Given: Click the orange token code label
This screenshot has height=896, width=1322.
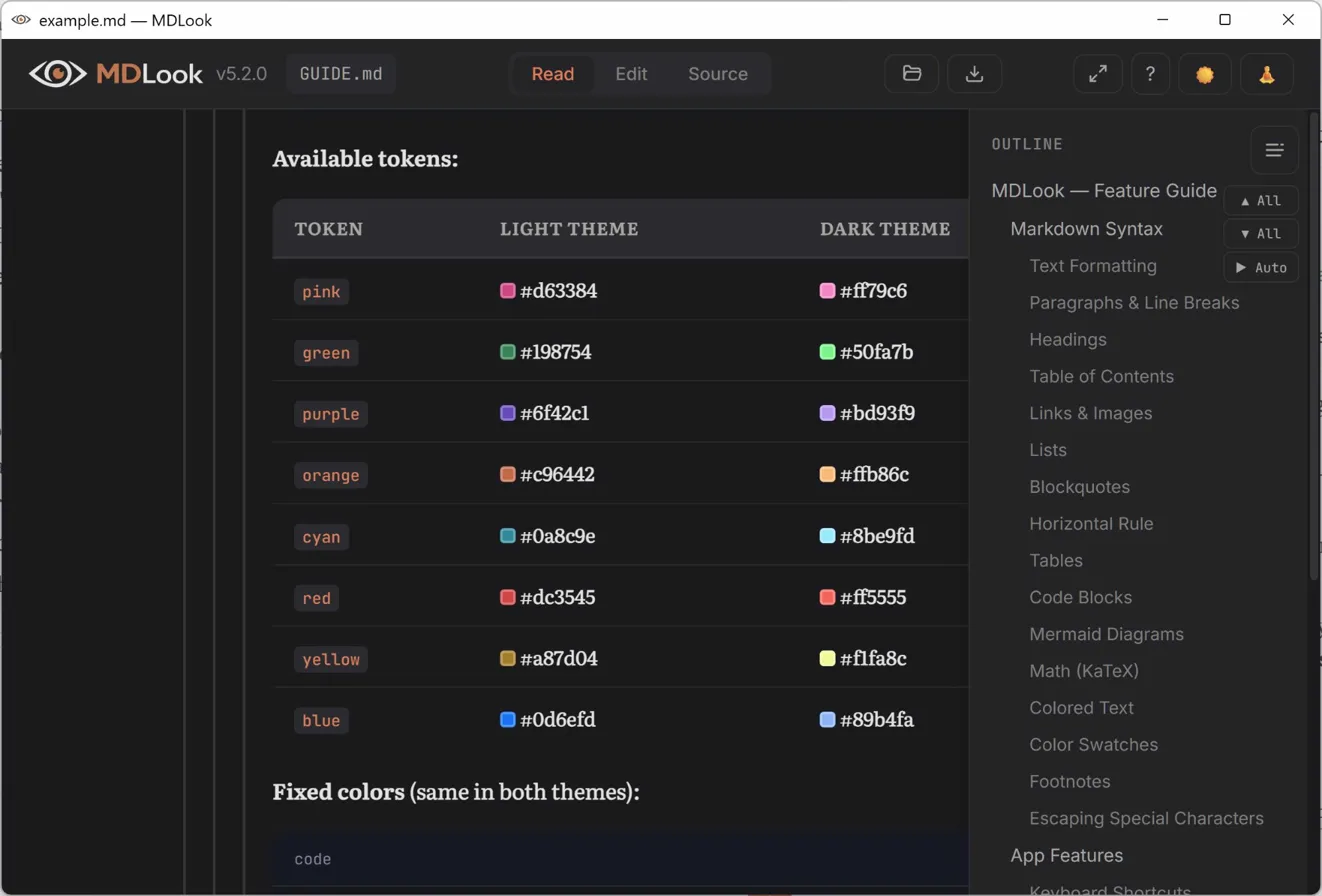Looking at the screenshot, I should [331, 476].
